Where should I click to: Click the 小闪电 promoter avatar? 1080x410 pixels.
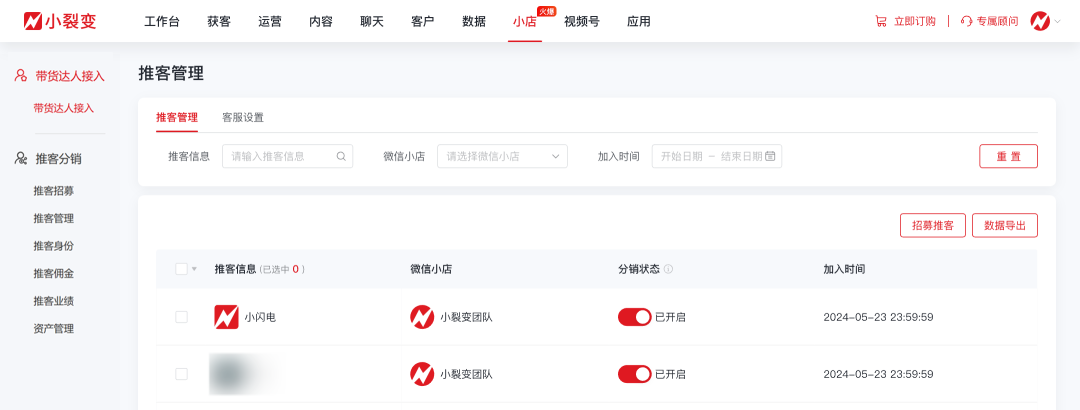226,317
